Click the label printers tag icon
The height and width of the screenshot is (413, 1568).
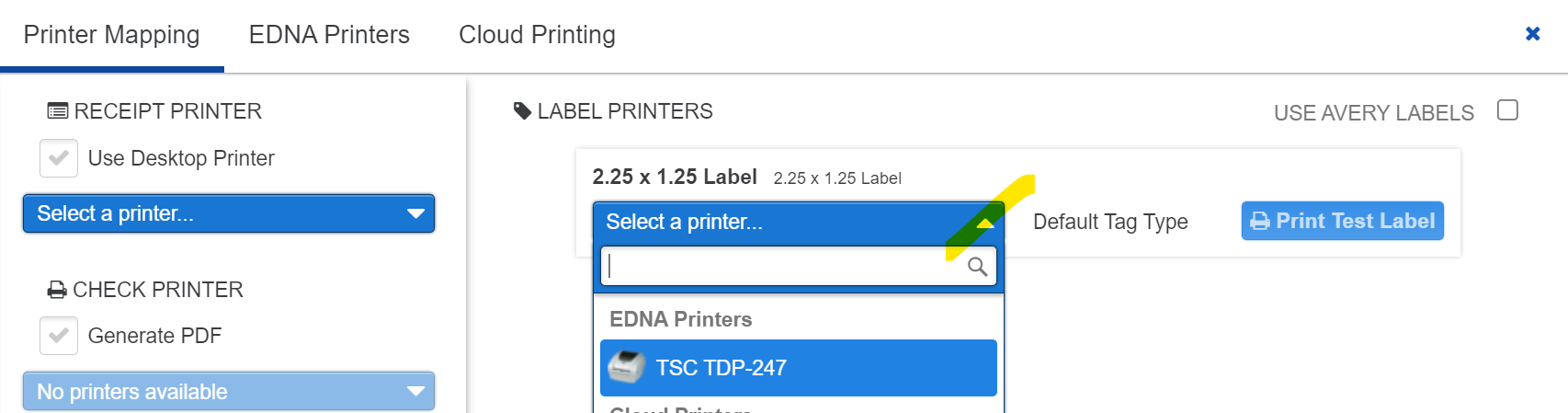coord(522,111)
